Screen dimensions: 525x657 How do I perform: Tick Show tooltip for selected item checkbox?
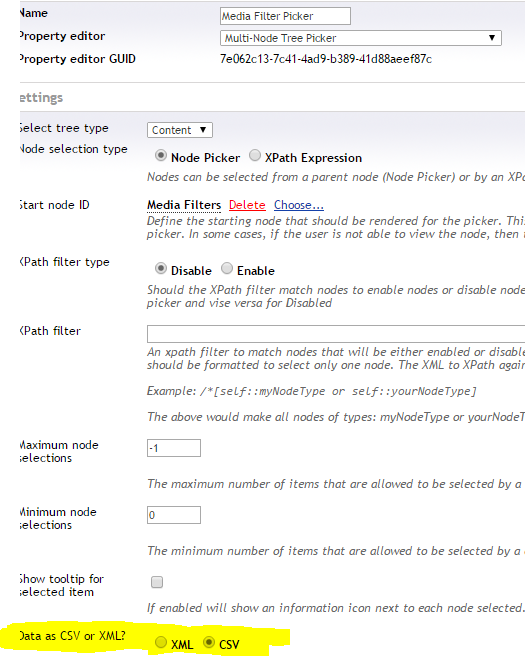157,582
